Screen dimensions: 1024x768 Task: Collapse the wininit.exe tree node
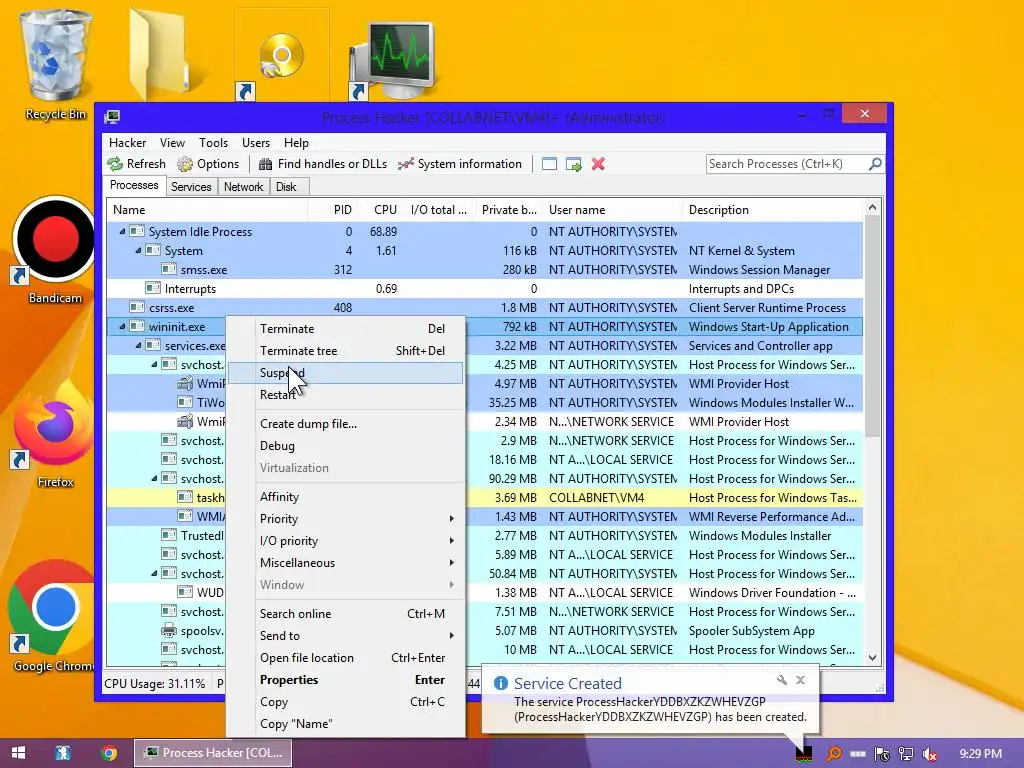click(122, 327)
